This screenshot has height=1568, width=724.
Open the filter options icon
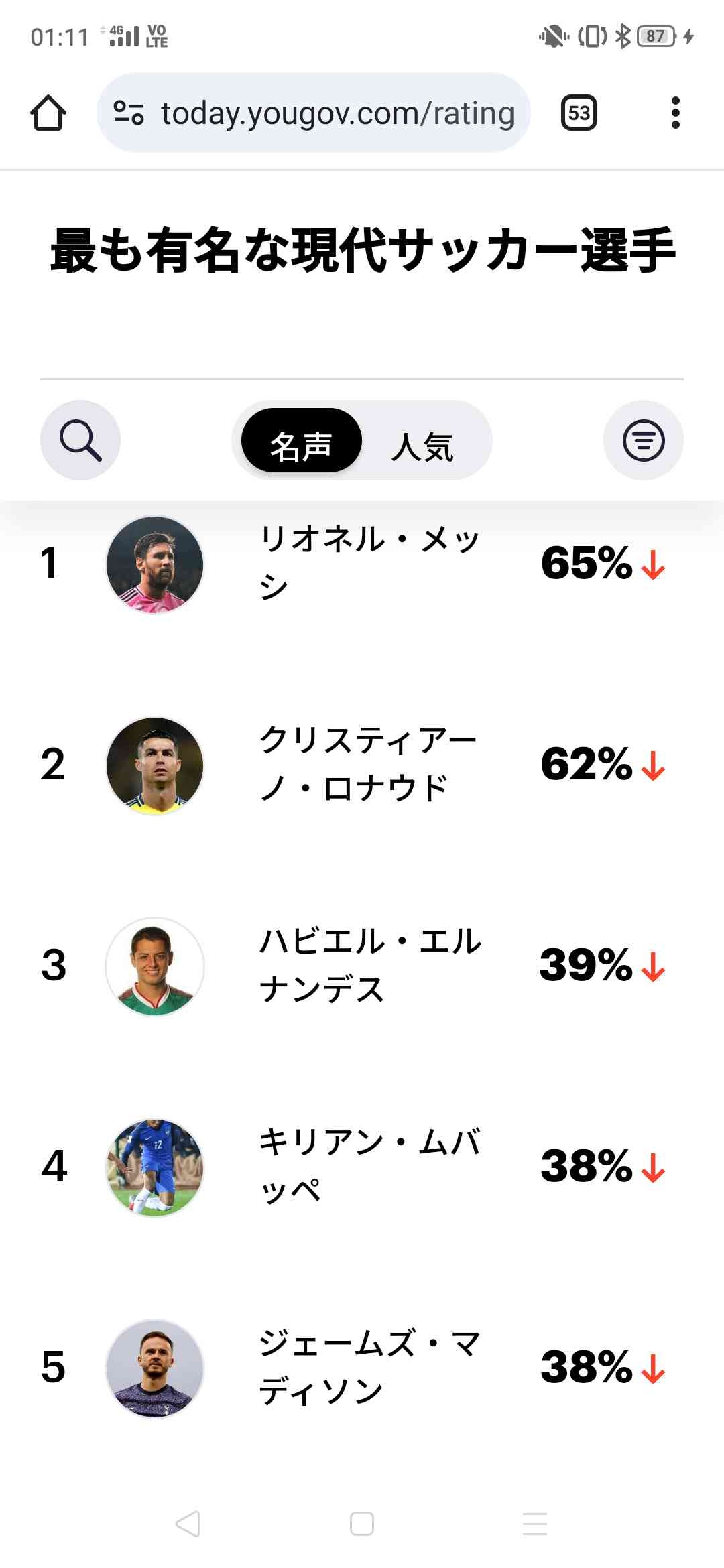(644, 440)
